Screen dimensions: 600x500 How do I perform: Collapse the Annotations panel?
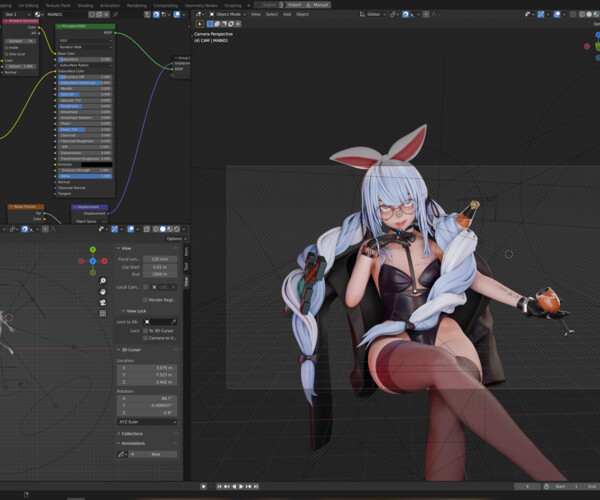point(118,443)
